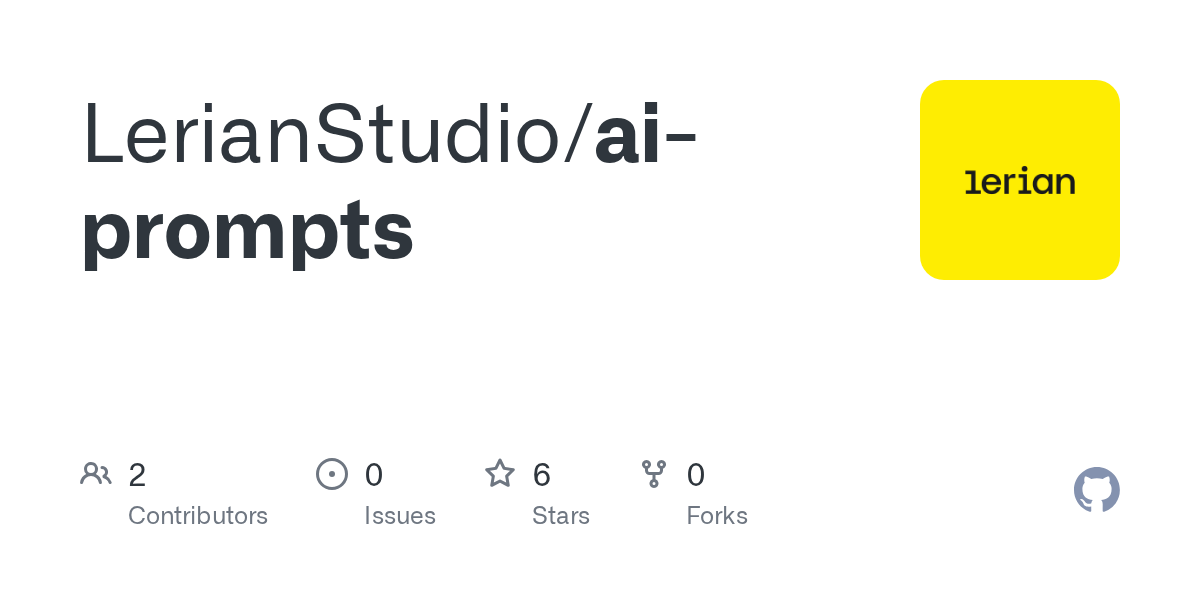Click the star count 6
This screenshot has height=600, width=1200.
542,475
